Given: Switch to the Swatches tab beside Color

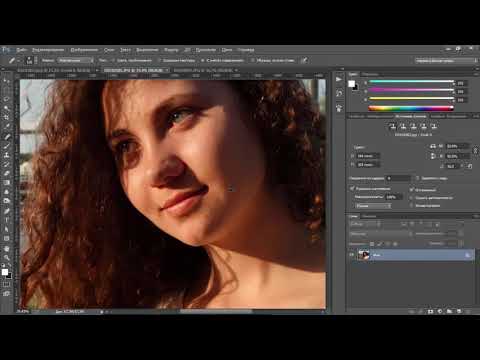Looking at the screenshot, I should click(x=370, y=74).
